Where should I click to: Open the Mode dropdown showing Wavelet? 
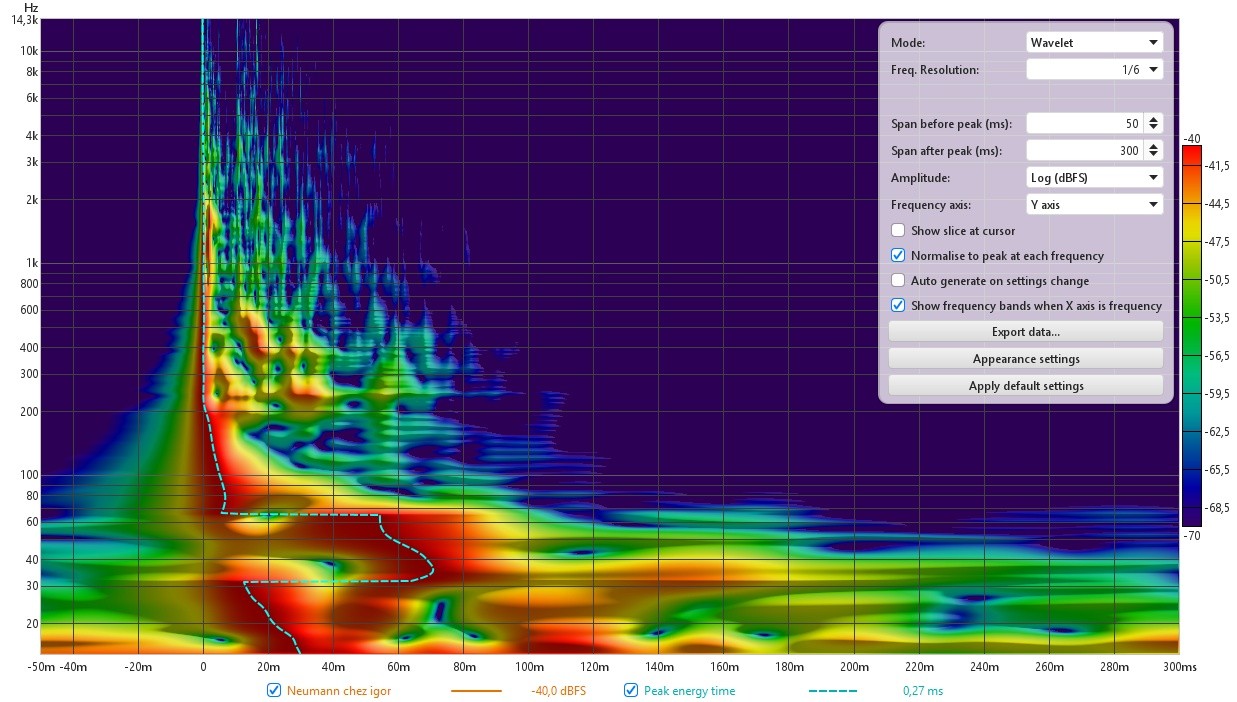[x=1095, y=43]
